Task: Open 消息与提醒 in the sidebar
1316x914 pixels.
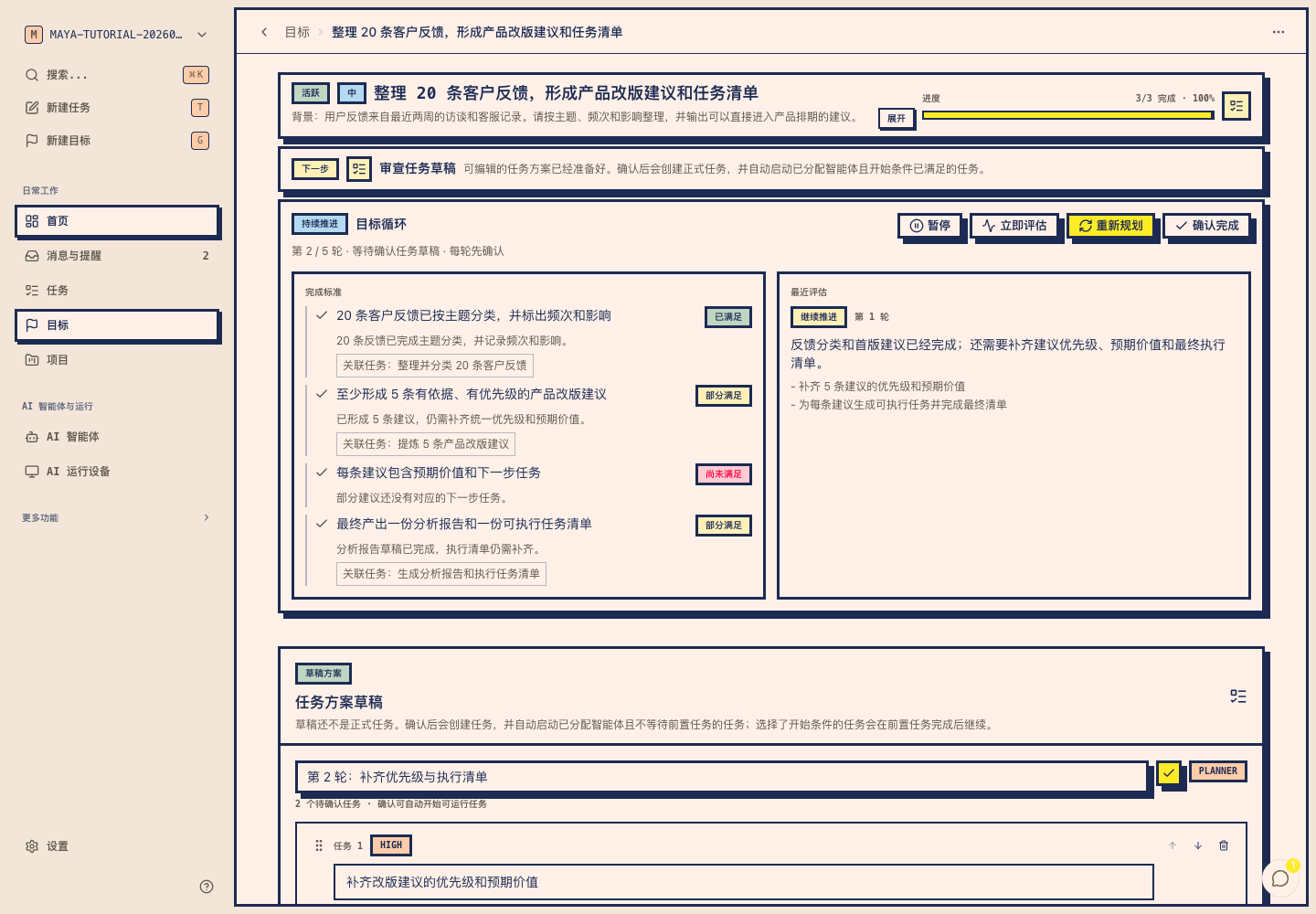Action: [x=117, y=256]
